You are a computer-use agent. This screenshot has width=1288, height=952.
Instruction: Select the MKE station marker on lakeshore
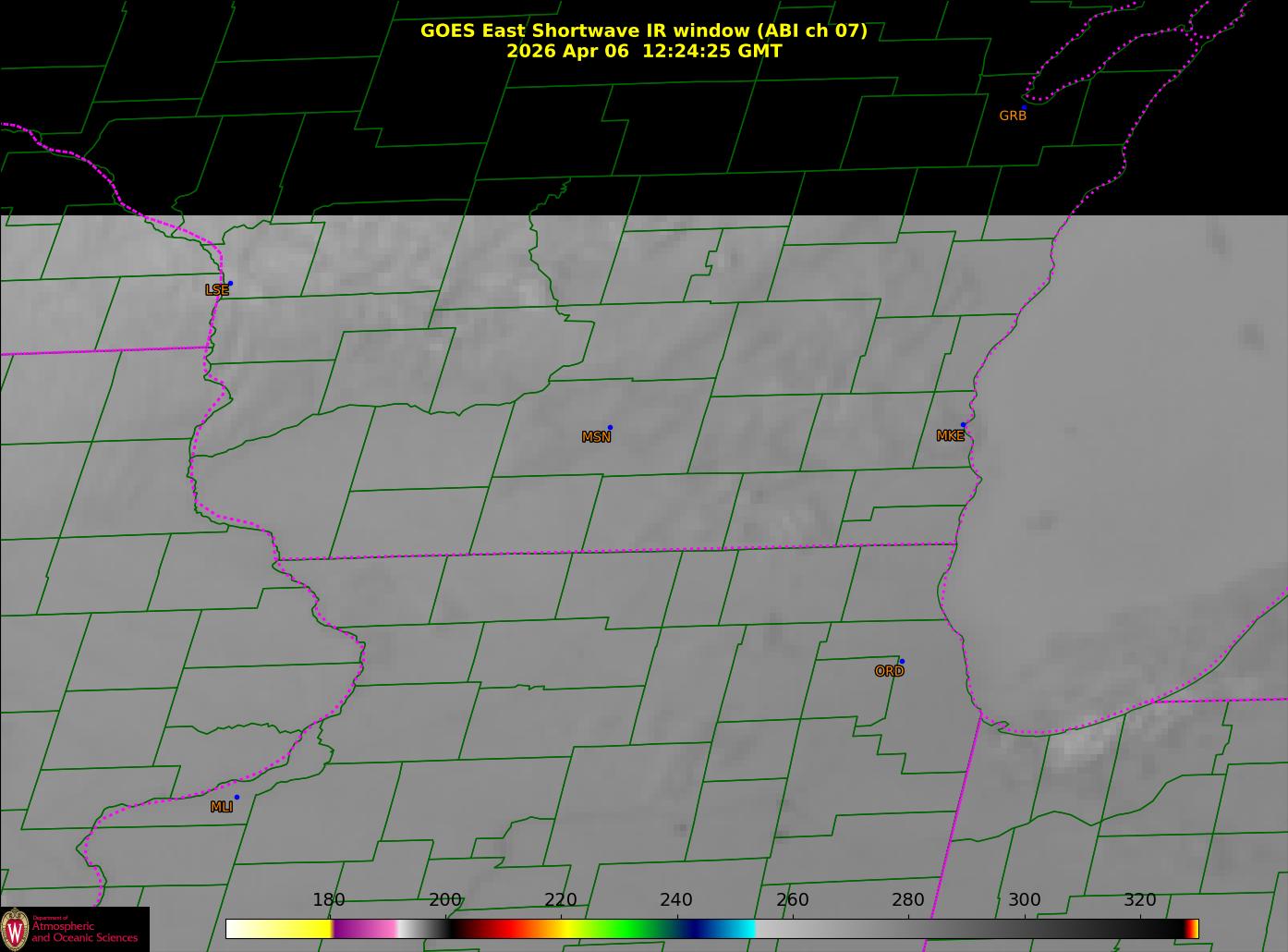tap(950, 435)
